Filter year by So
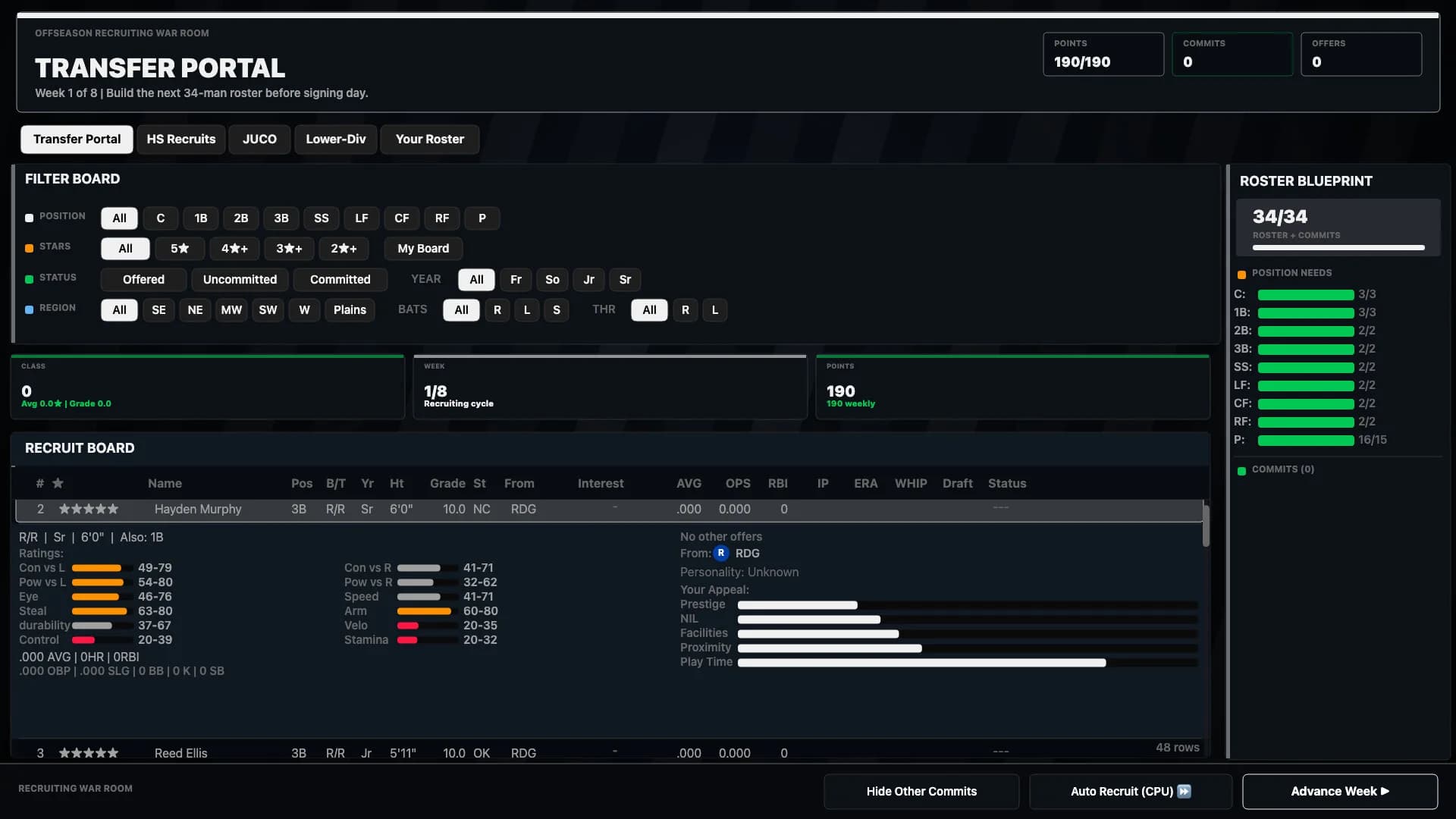This screenshot has width=1456, height=819. (x=552, y=280)
